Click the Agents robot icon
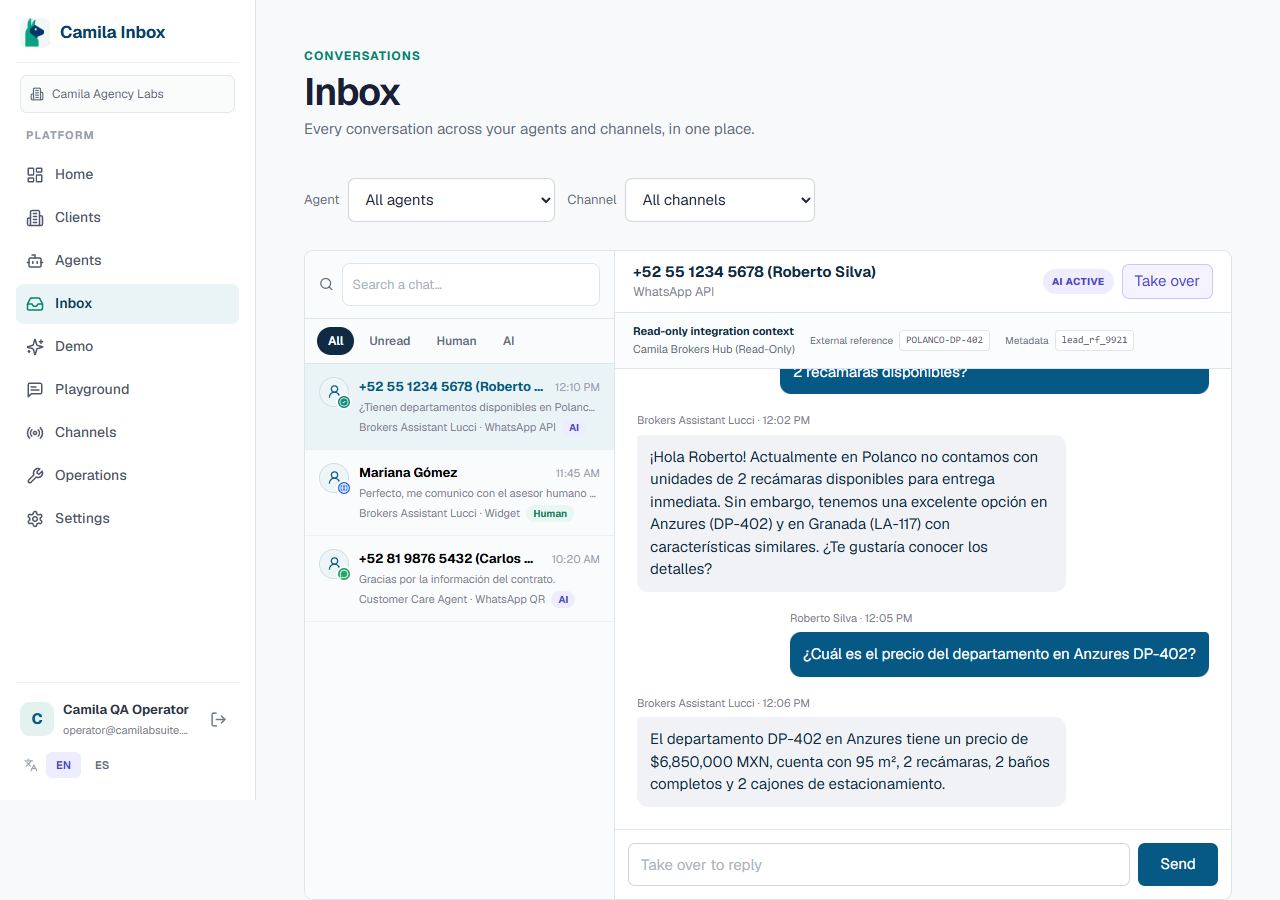This screenshot has height=900, width=1280. click(35, 261)
